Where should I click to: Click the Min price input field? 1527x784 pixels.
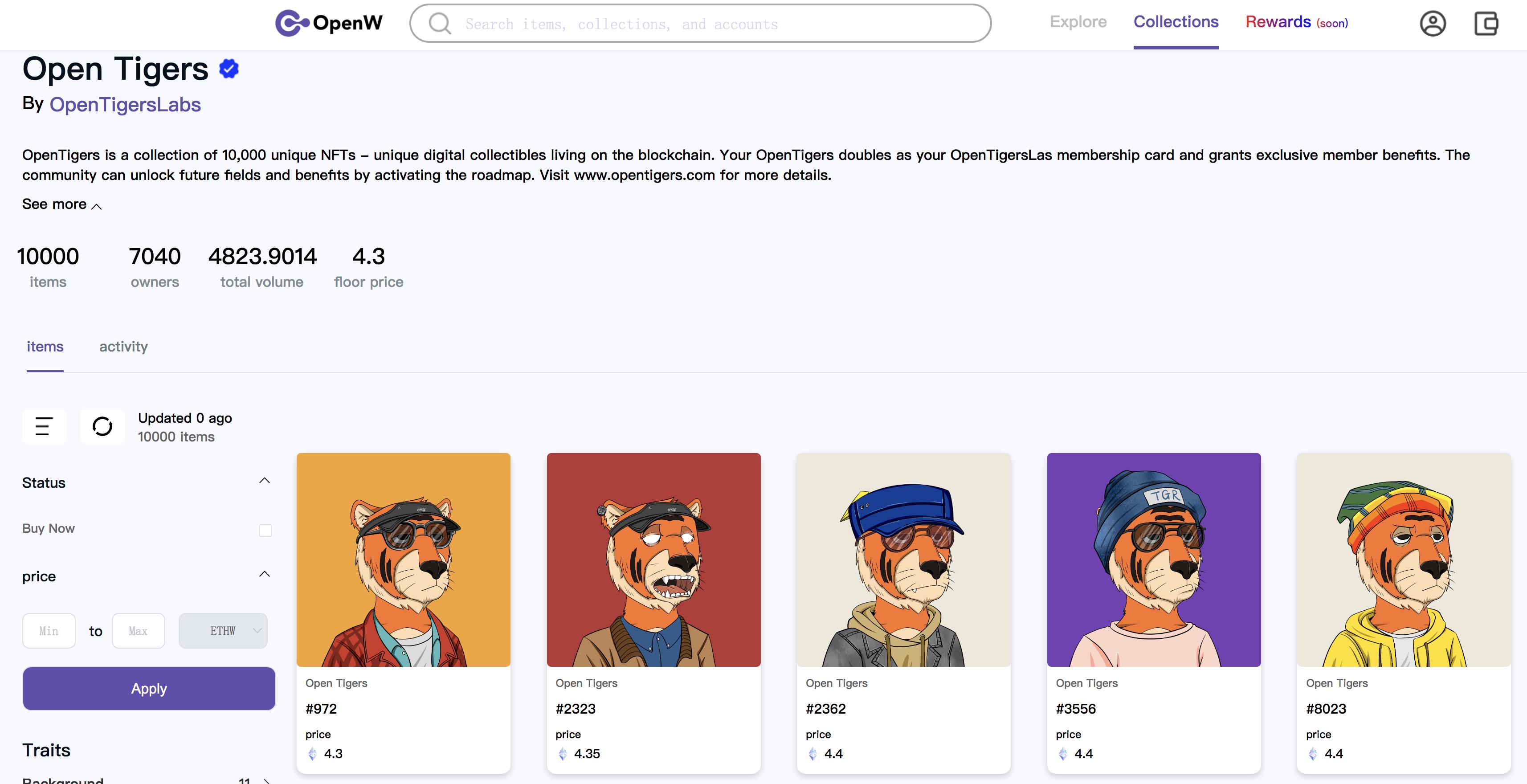point(49,630)
